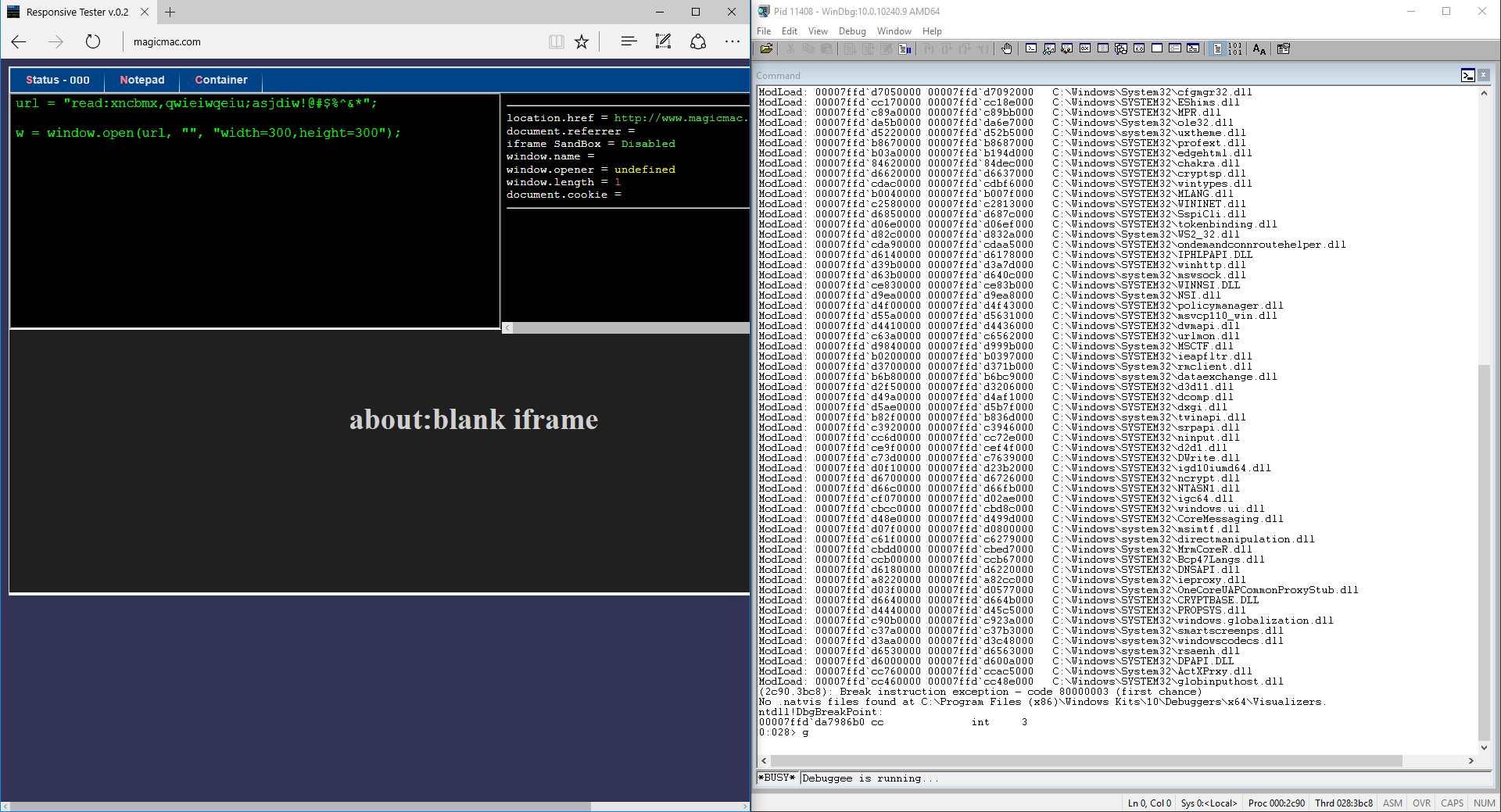Open the Debug menu in WinDbg

click(x=851, y=31)
